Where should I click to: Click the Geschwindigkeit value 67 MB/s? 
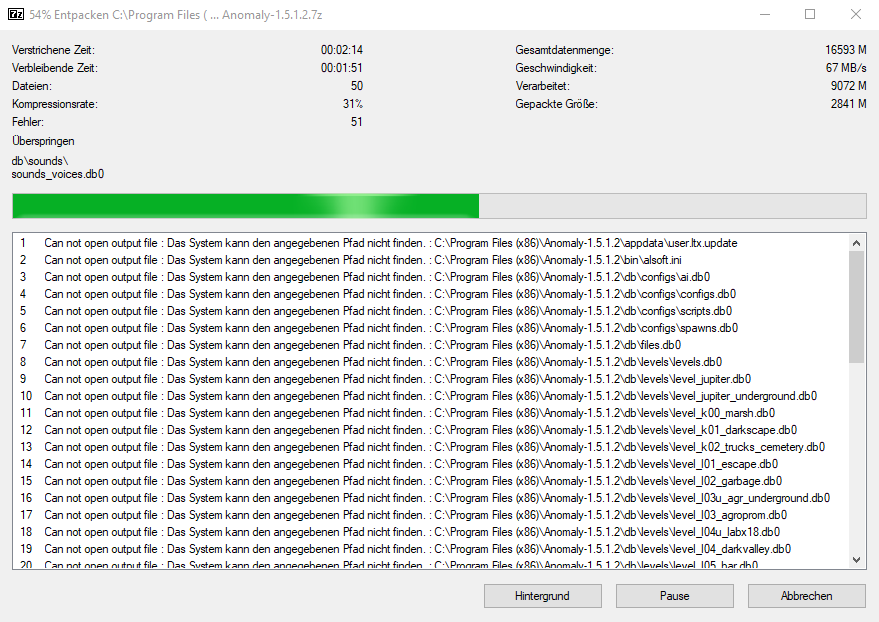pyautogui.click(x=846, y=68)
